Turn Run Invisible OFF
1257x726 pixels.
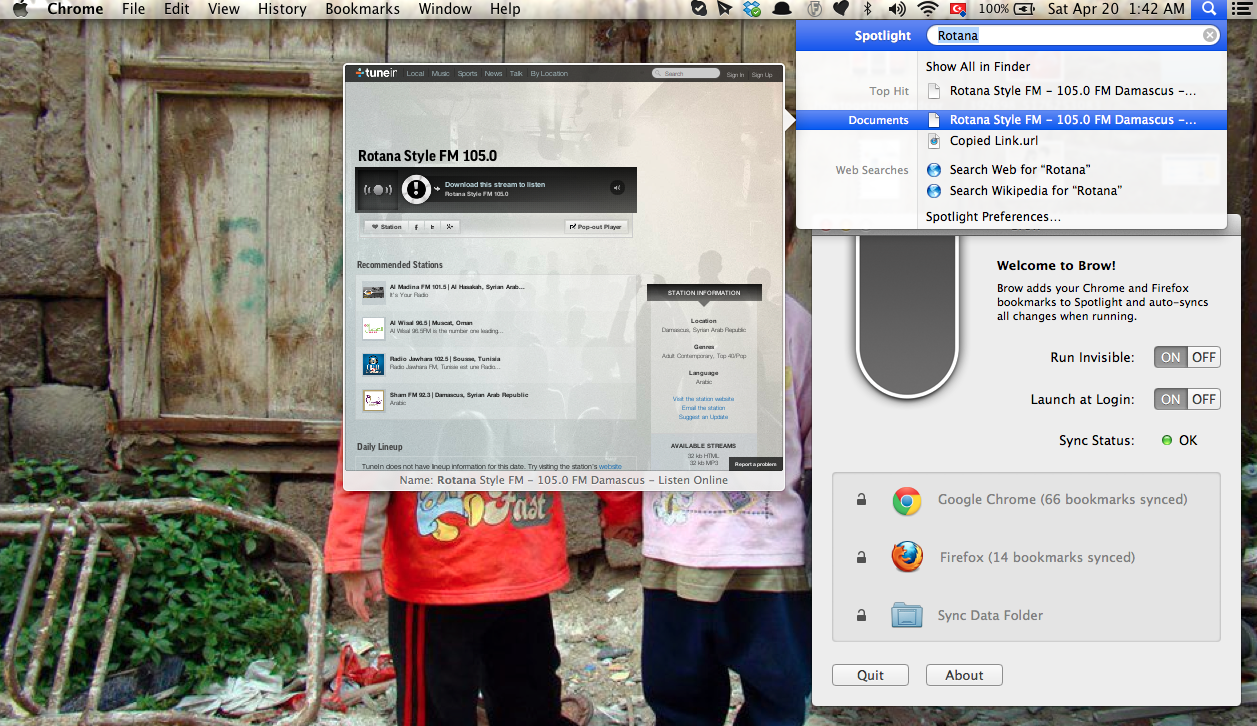point(1204,357)
